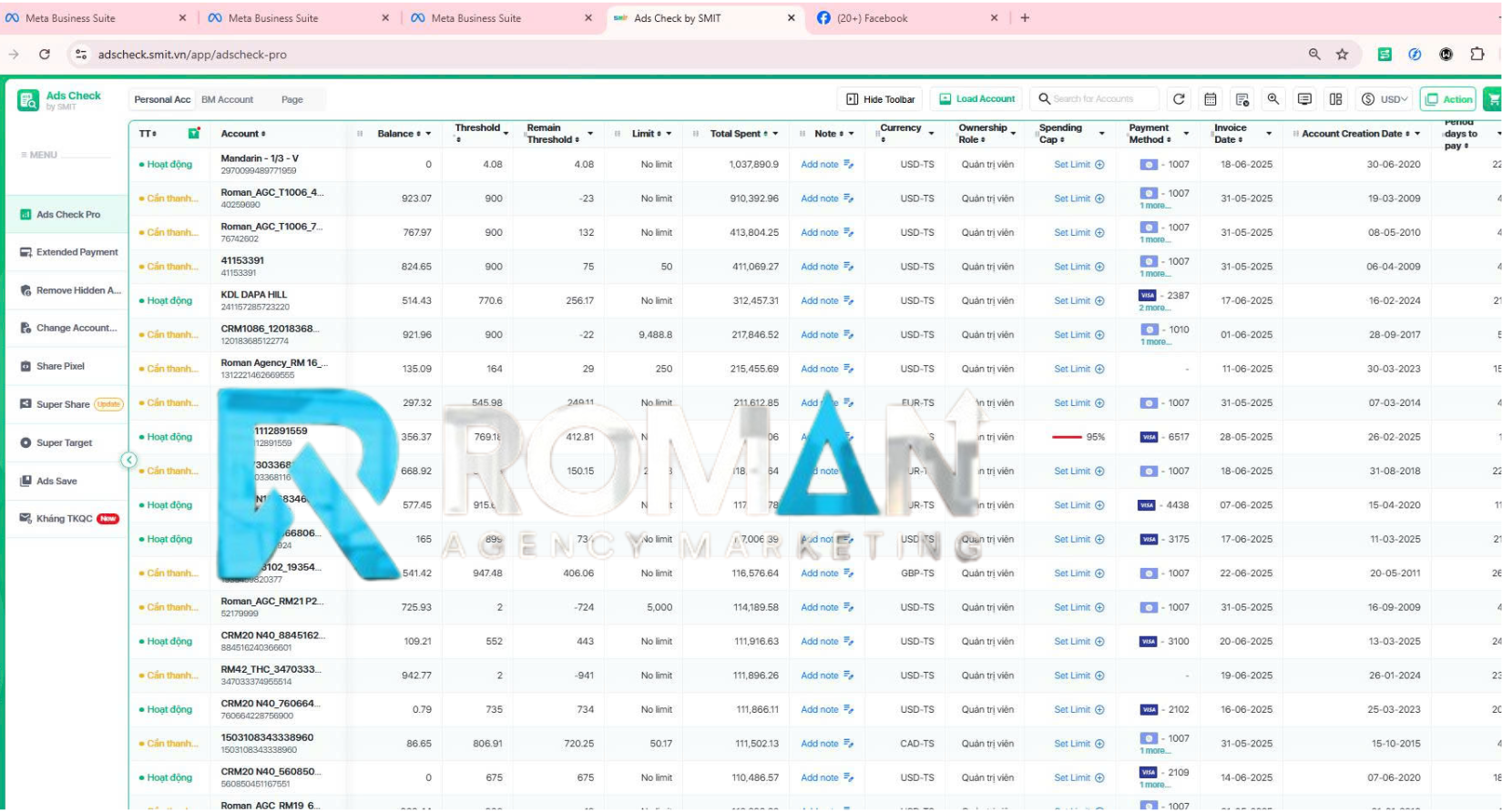Click the refresh icon in the Ads Check toolbar
This screenshot has width=1502, height=812.
(x=1179, y=99)
